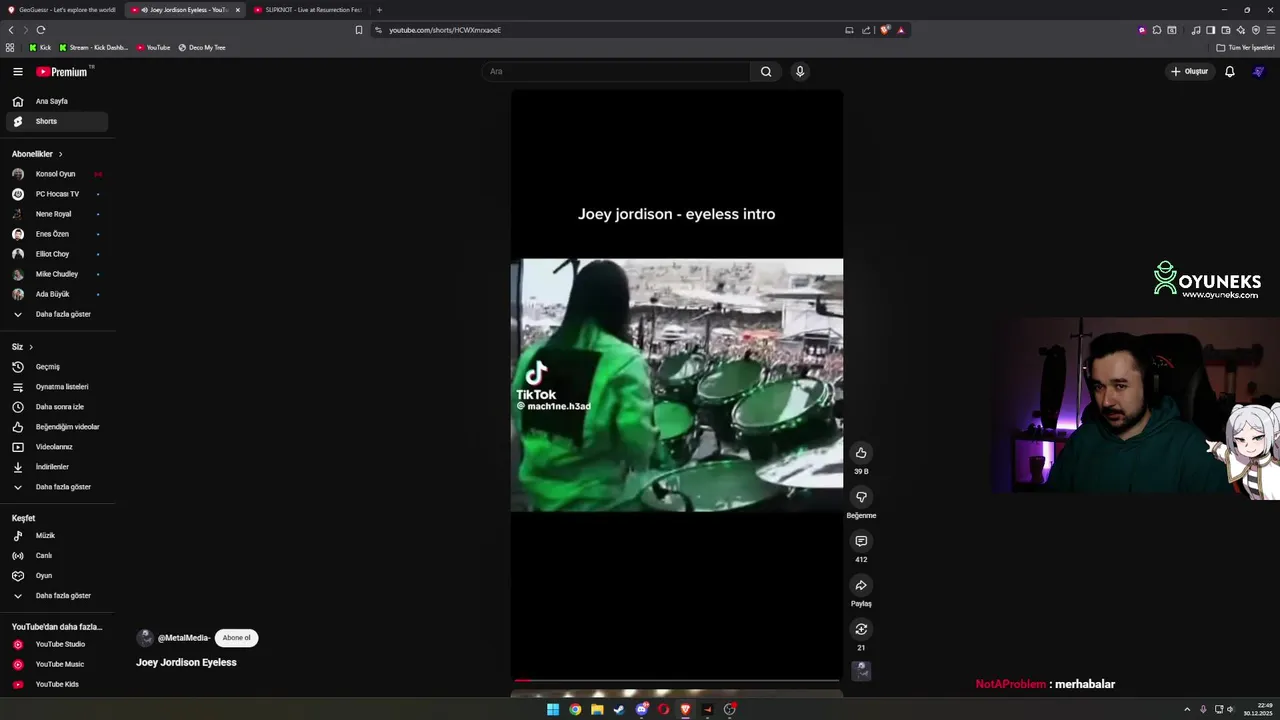1280x720 pixels.
Task: Open the Tüm Yer İşaretleri folder
Action: 1245,48
